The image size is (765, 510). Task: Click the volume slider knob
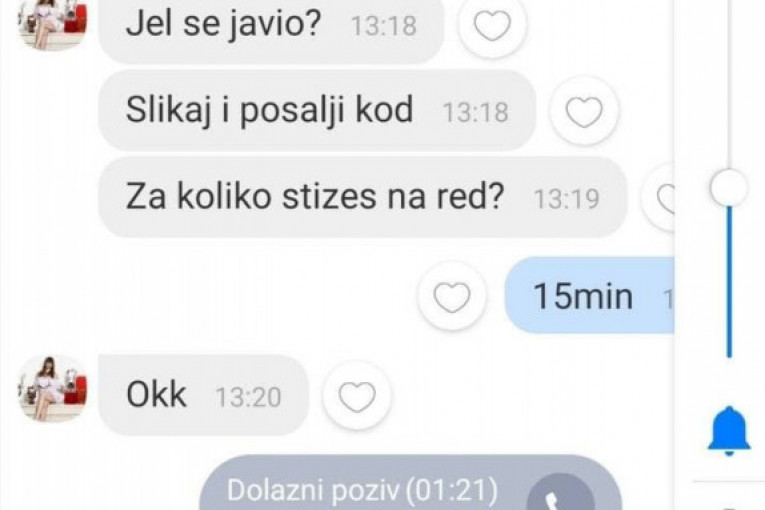pyautogui.click(x=729, y=188)
